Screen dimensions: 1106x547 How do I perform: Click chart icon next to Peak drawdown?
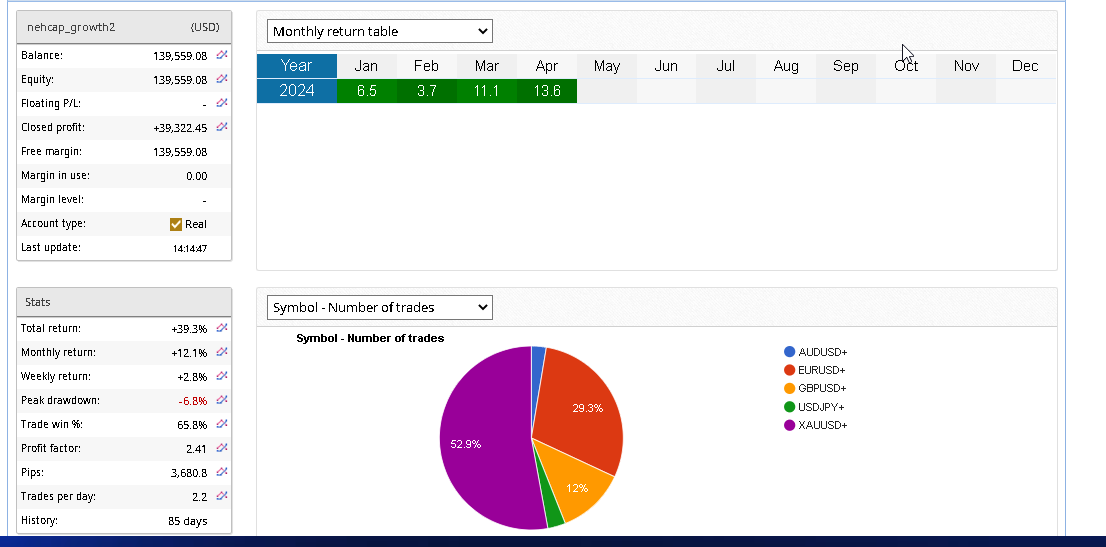click(222, 400)
